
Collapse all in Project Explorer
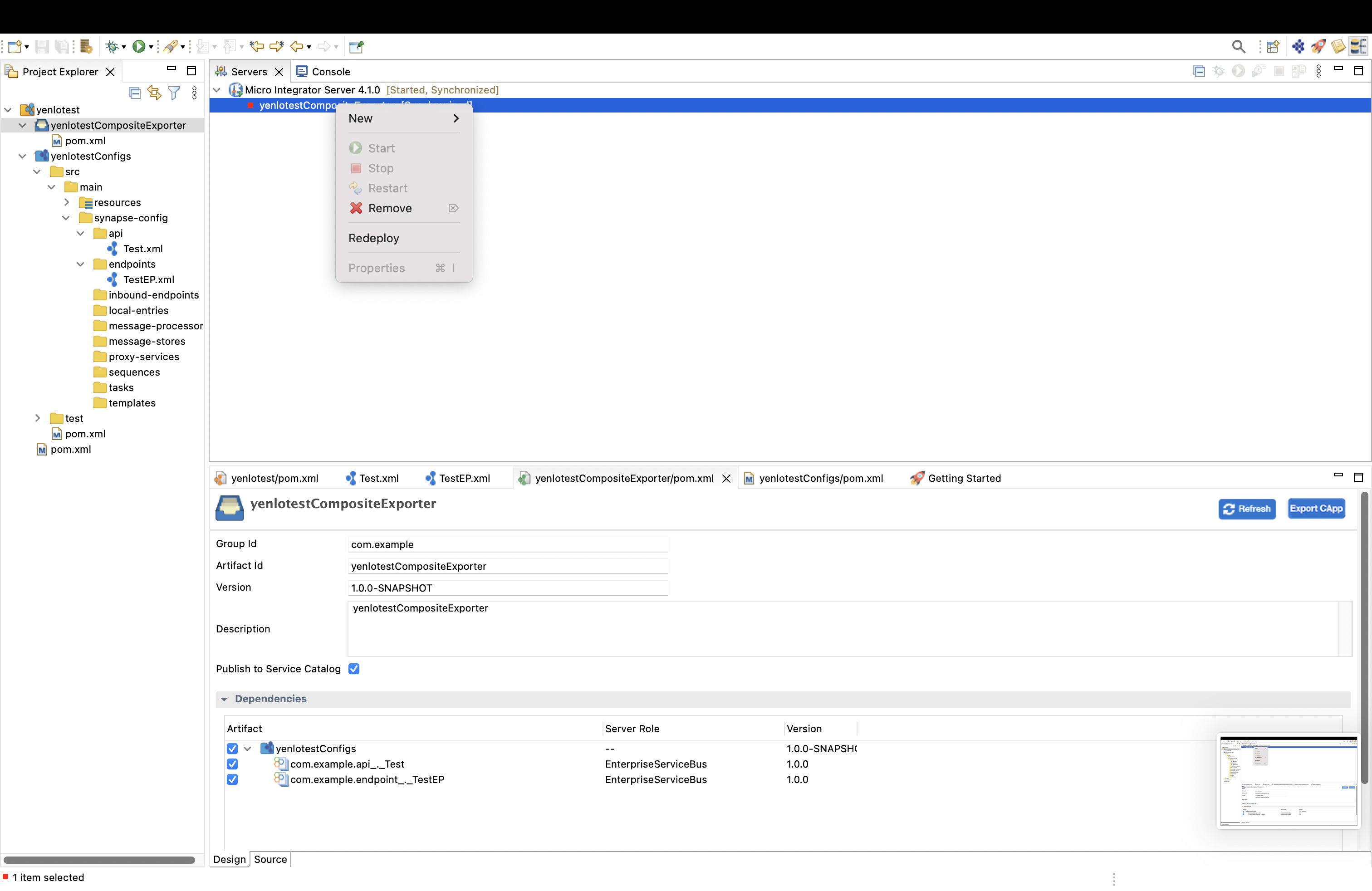pos(135,93)
